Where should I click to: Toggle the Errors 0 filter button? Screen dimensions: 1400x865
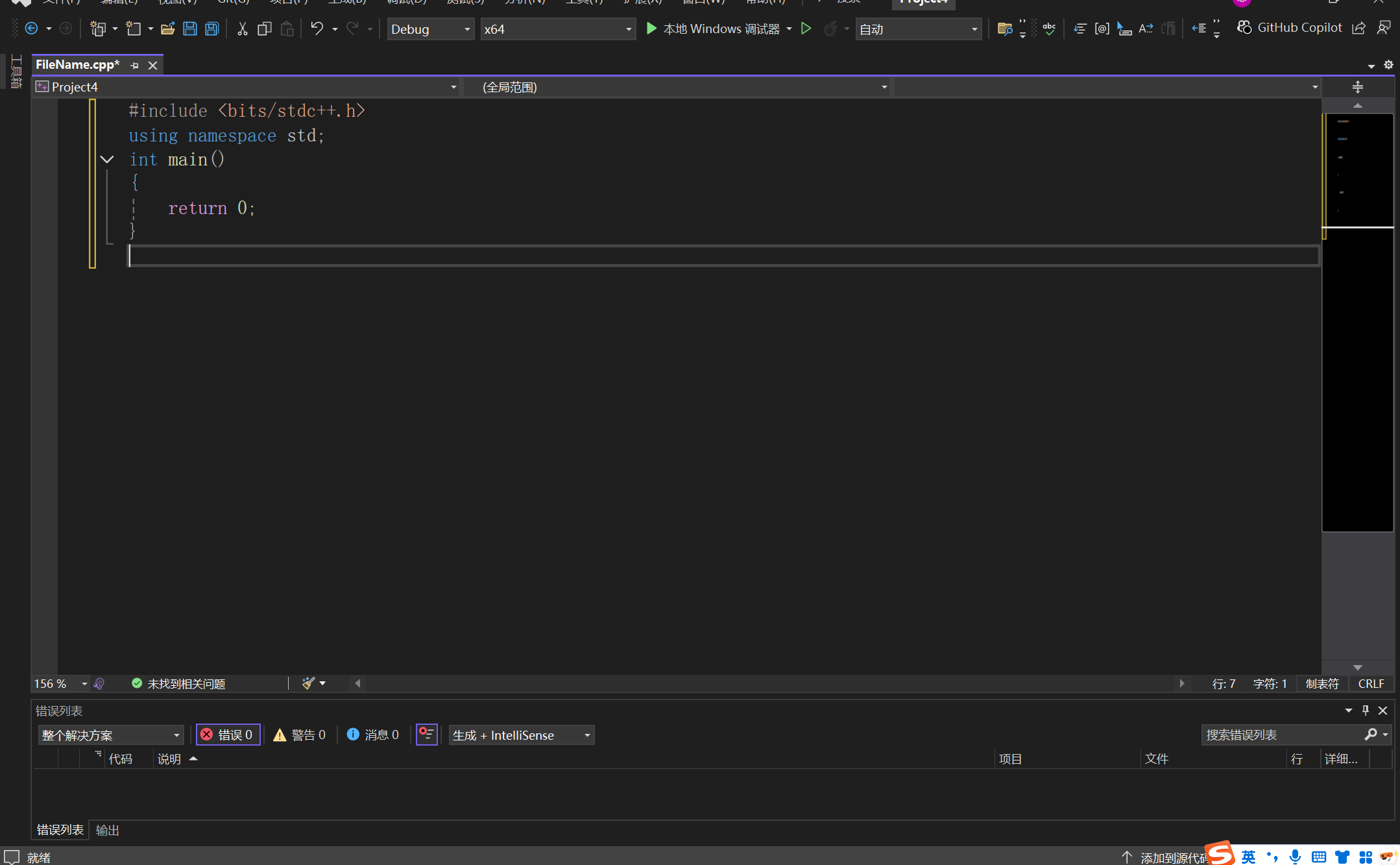228,735
